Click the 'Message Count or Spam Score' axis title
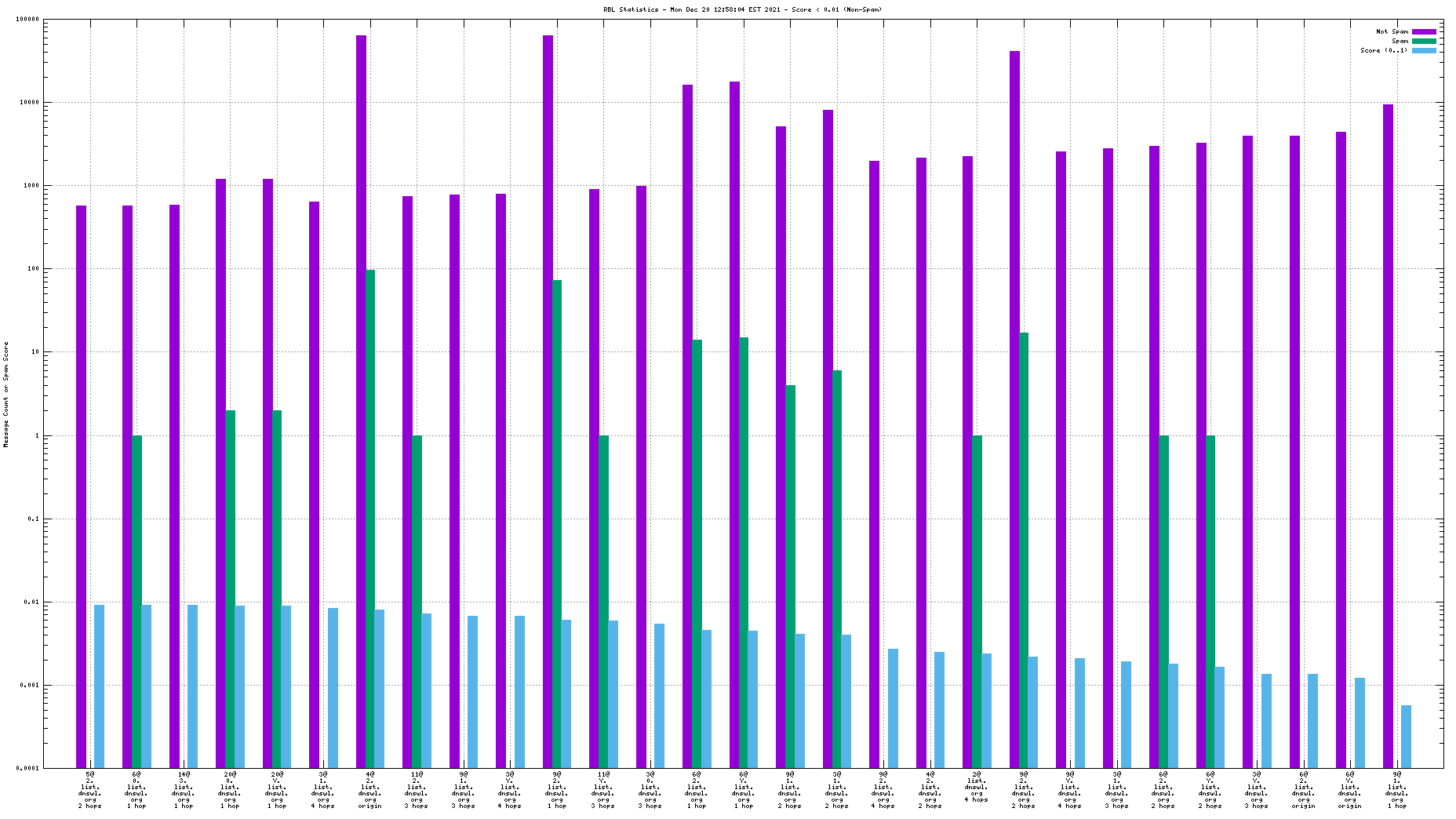The image size is (1456, 819). click(x=6, y=395)
